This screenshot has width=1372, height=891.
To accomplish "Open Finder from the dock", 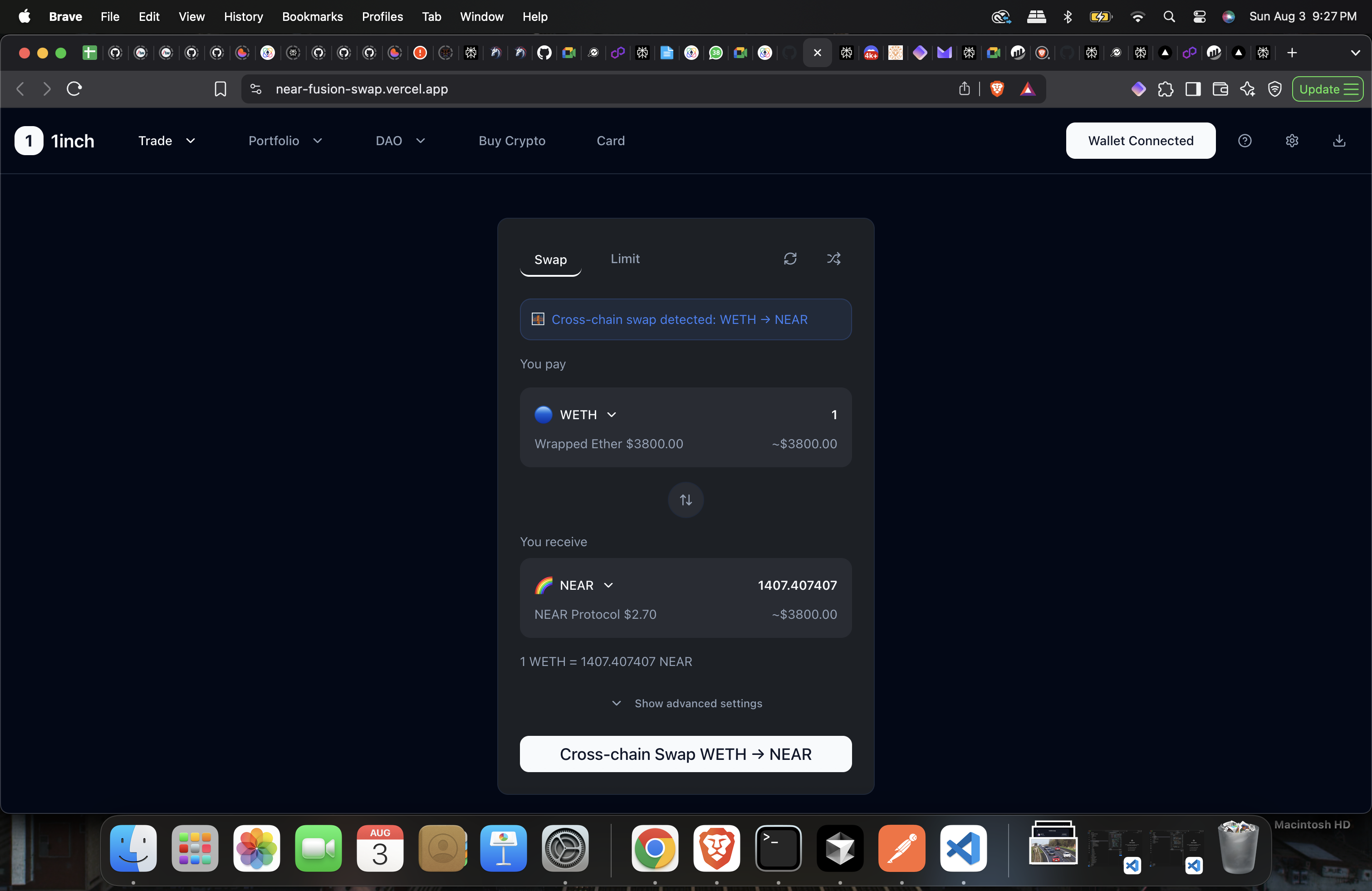I will click(133, 848).
